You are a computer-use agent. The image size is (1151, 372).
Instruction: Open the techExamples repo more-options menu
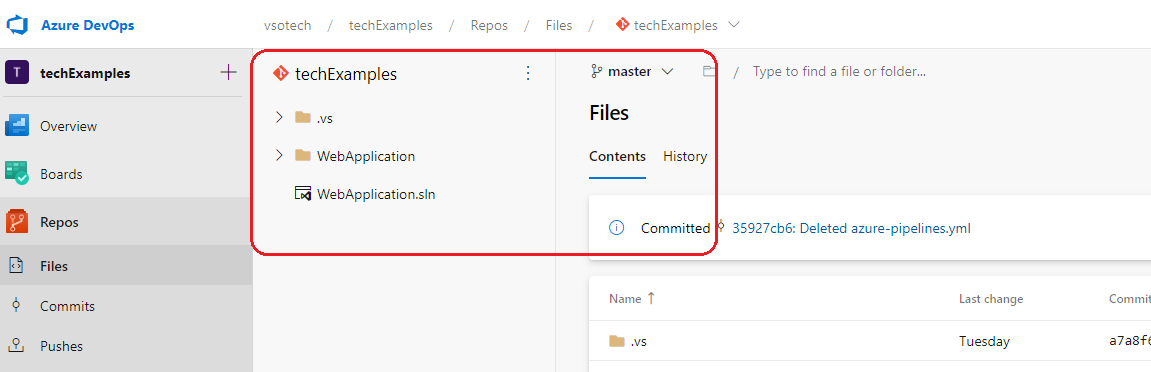pos(527,73)
